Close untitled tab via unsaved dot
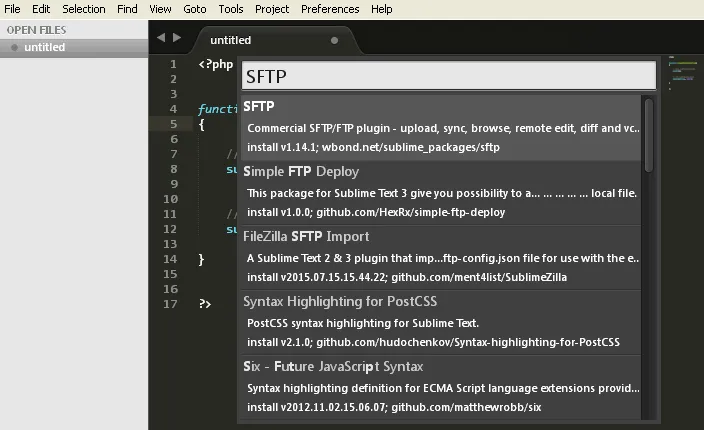 pos(334,40)
